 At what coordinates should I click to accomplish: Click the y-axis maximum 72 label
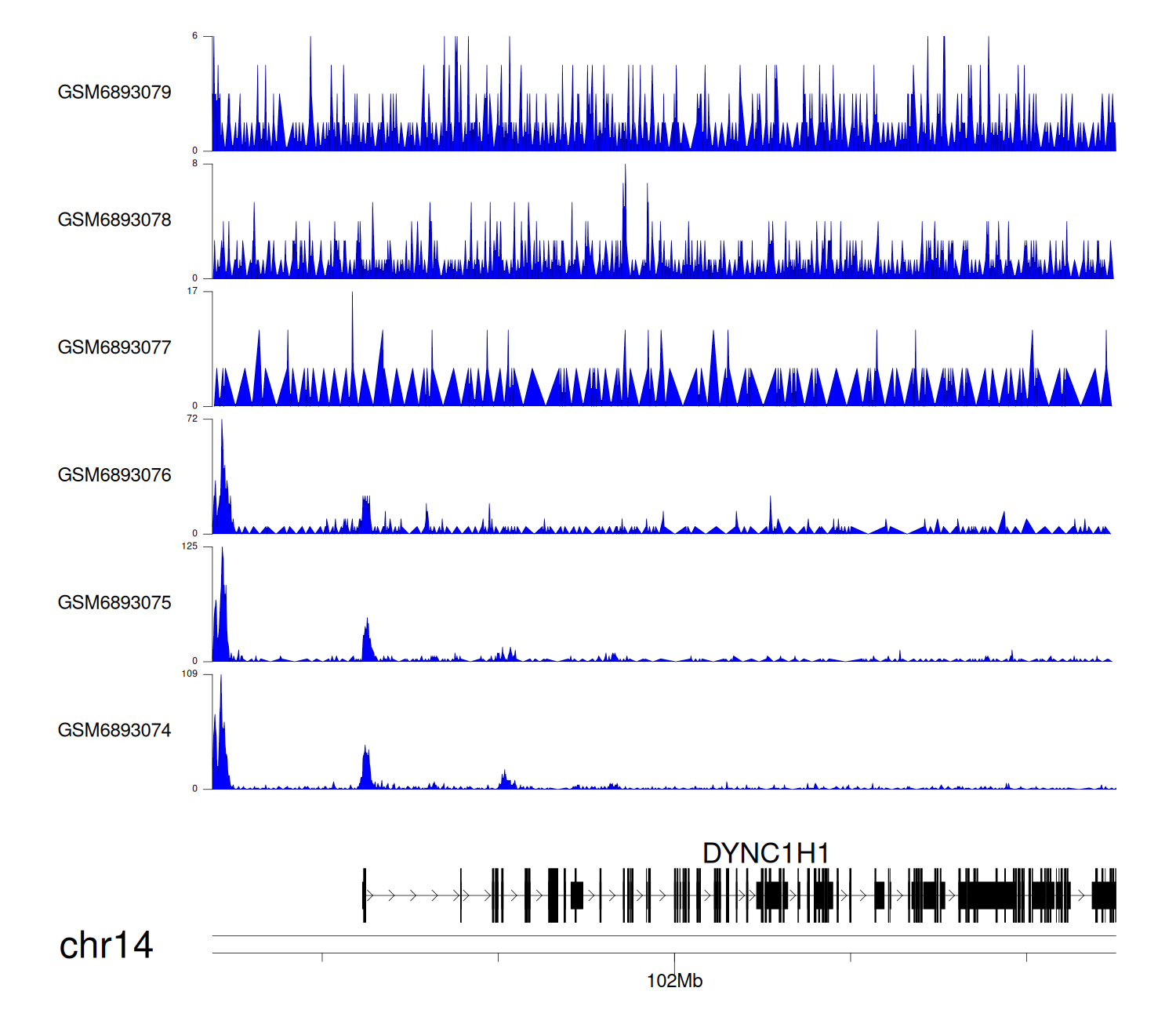192,419
